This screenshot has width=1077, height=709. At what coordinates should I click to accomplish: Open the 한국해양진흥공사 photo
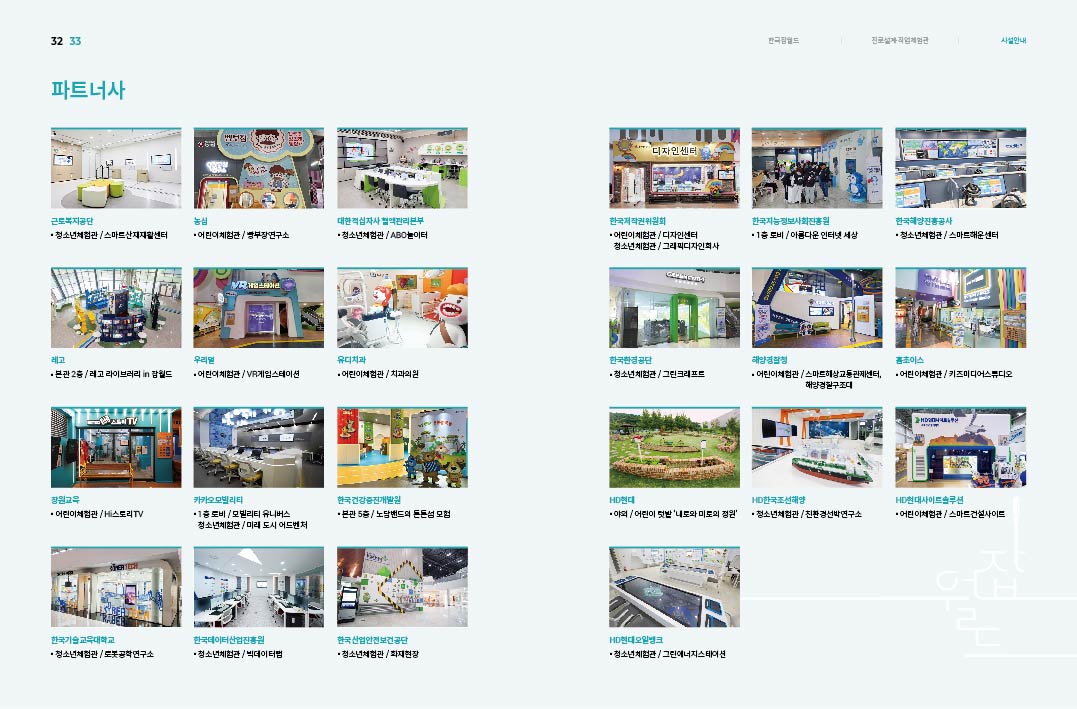point(961,168)
